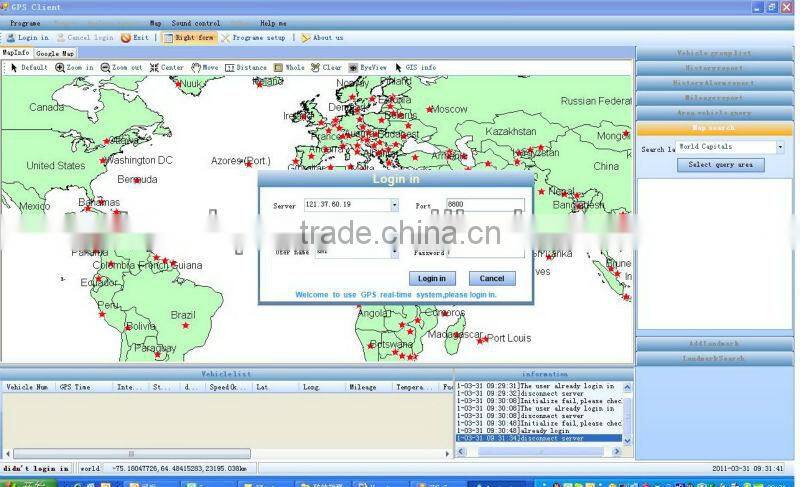Click information log scroll left arrow
The height and width of the screenshot is (487, 800).
pos(461,452)
